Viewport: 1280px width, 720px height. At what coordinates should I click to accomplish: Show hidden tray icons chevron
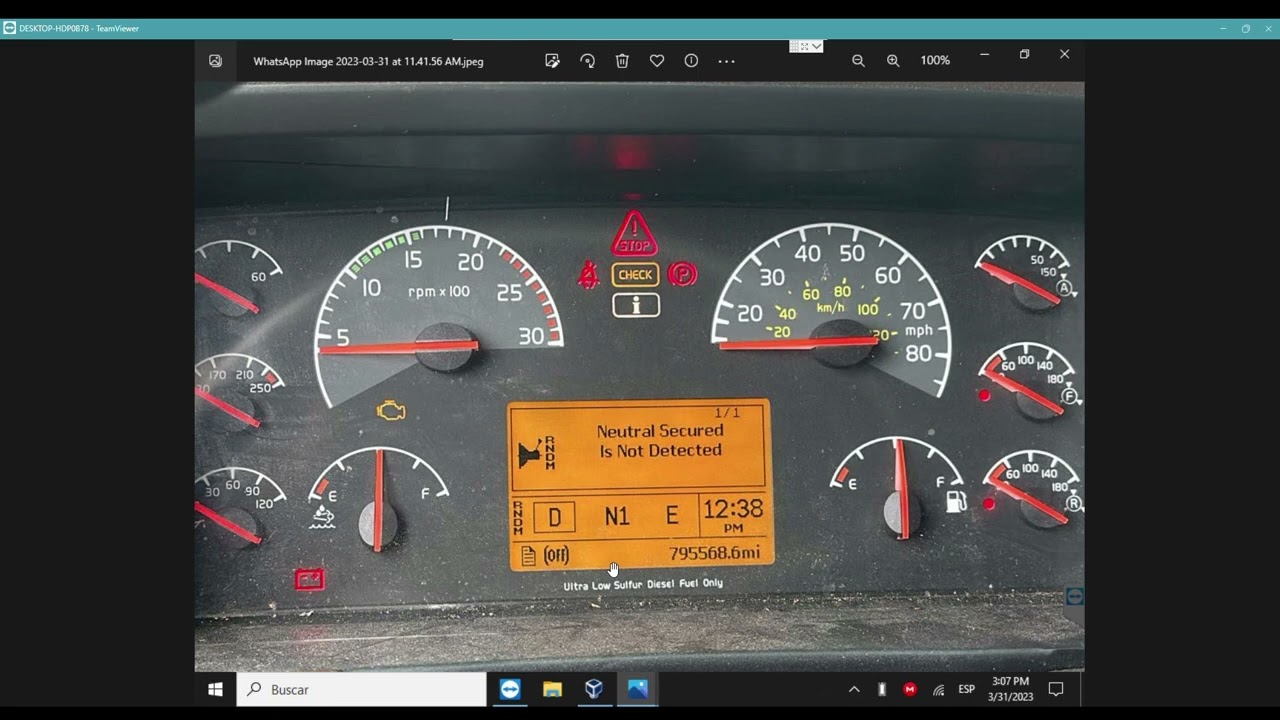pyautogui.click(x=854, y=689)
